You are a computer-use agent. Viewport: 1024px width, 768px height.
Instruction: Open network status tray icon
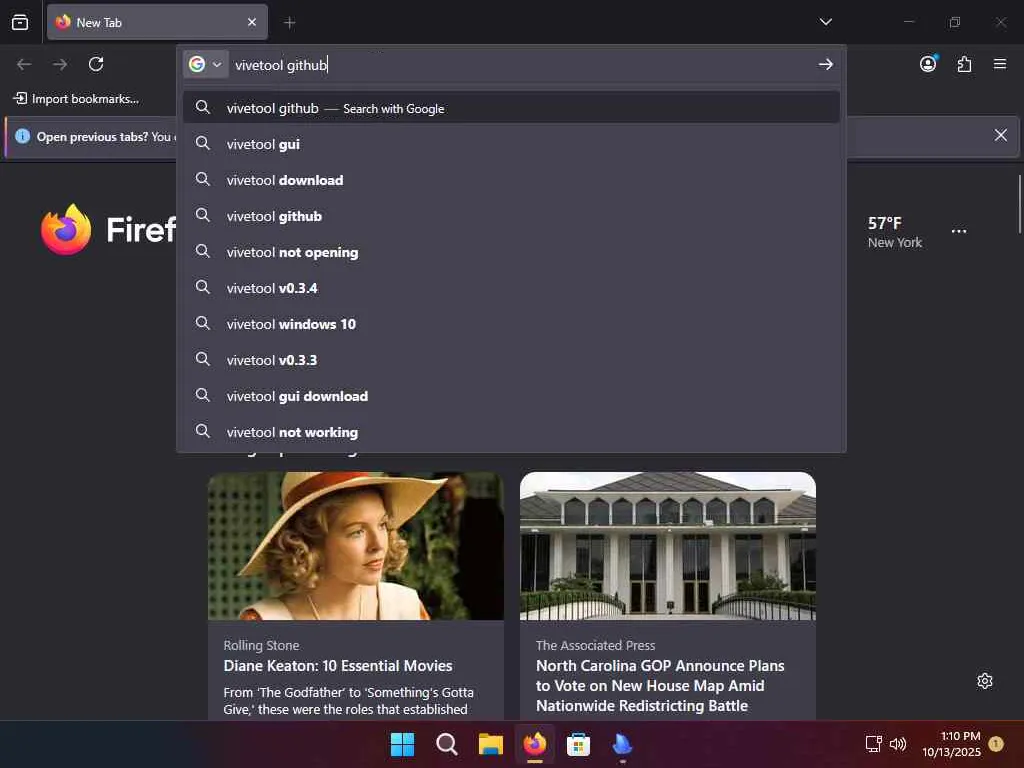[873, 744]
